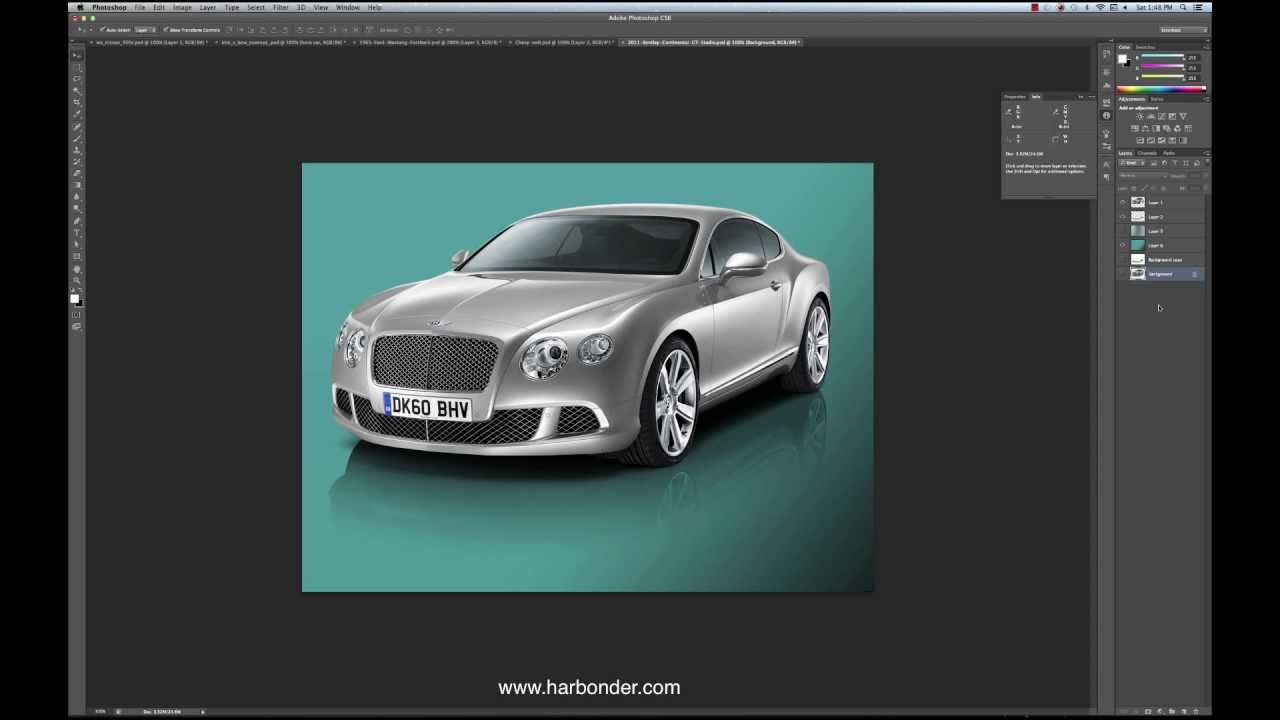This screenshot has height=720, width=1280.
Task: Open the Info panel flyout menu
Action: click(x=1091, y=96)
